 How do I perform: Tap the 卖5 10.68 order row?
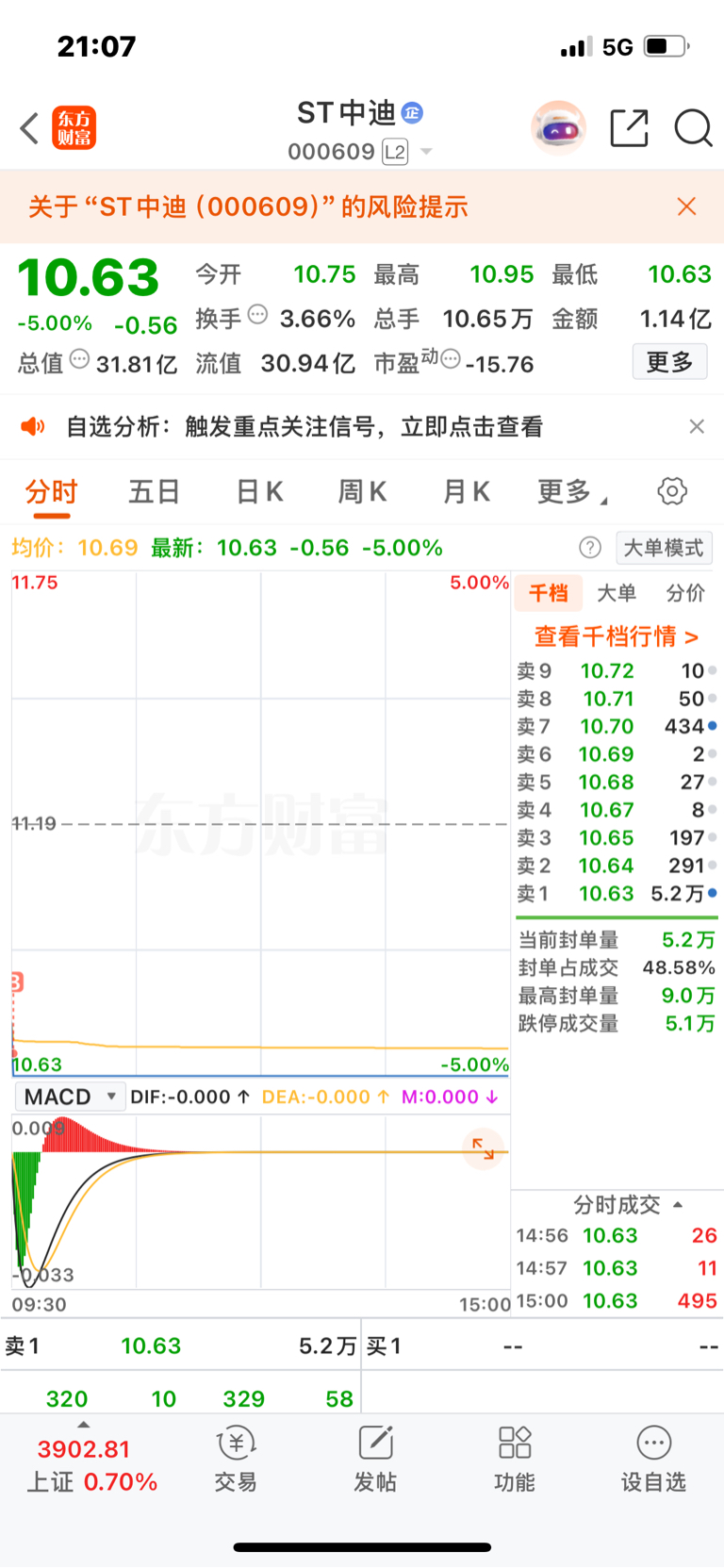pyautogui.click(x=617, y=783)
